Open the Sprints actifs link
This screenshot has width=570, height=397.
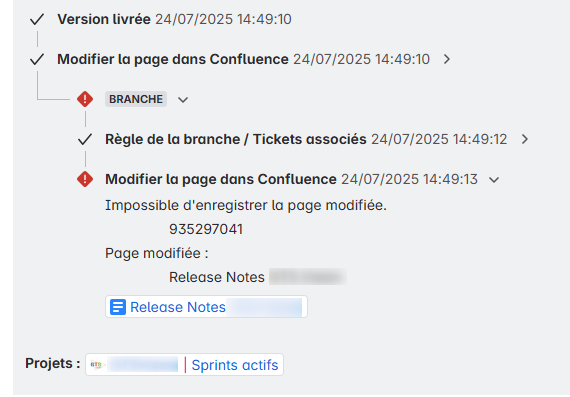[235, 365]
